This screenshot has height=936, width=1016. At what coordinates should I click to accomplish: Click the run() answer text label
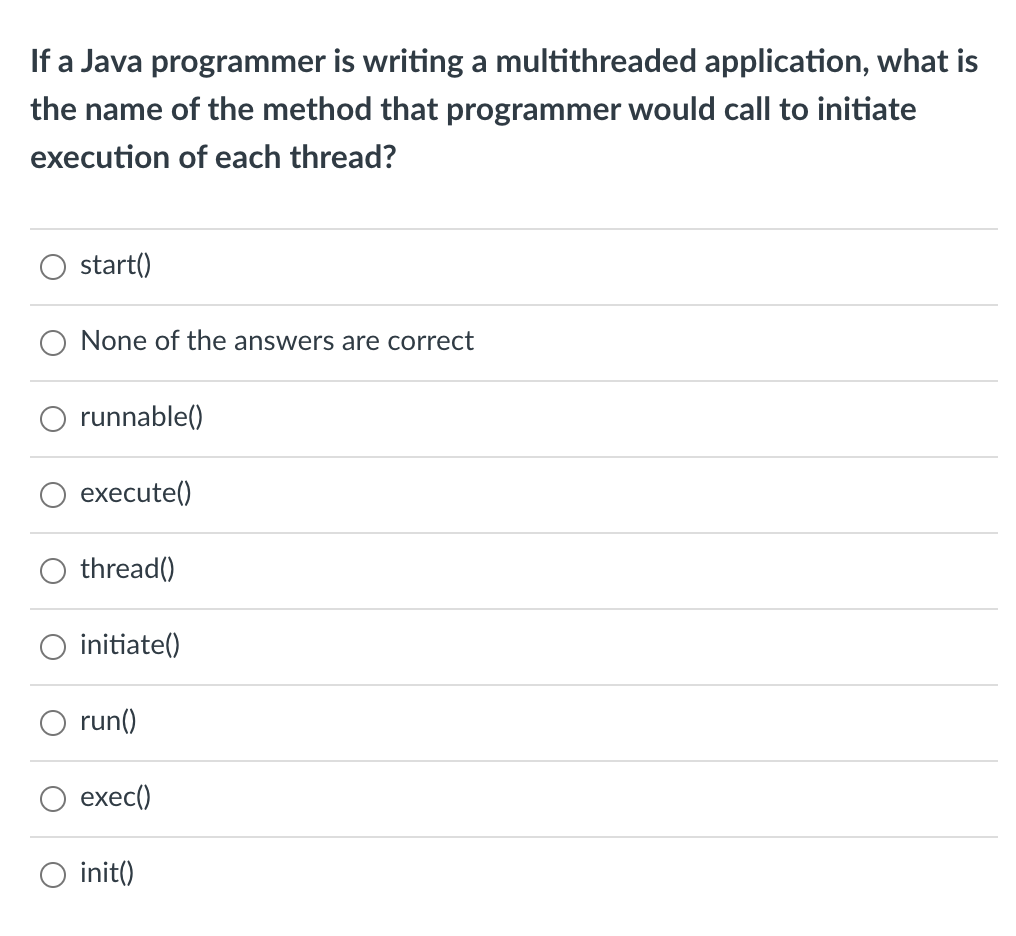click(x=109, y=722)
